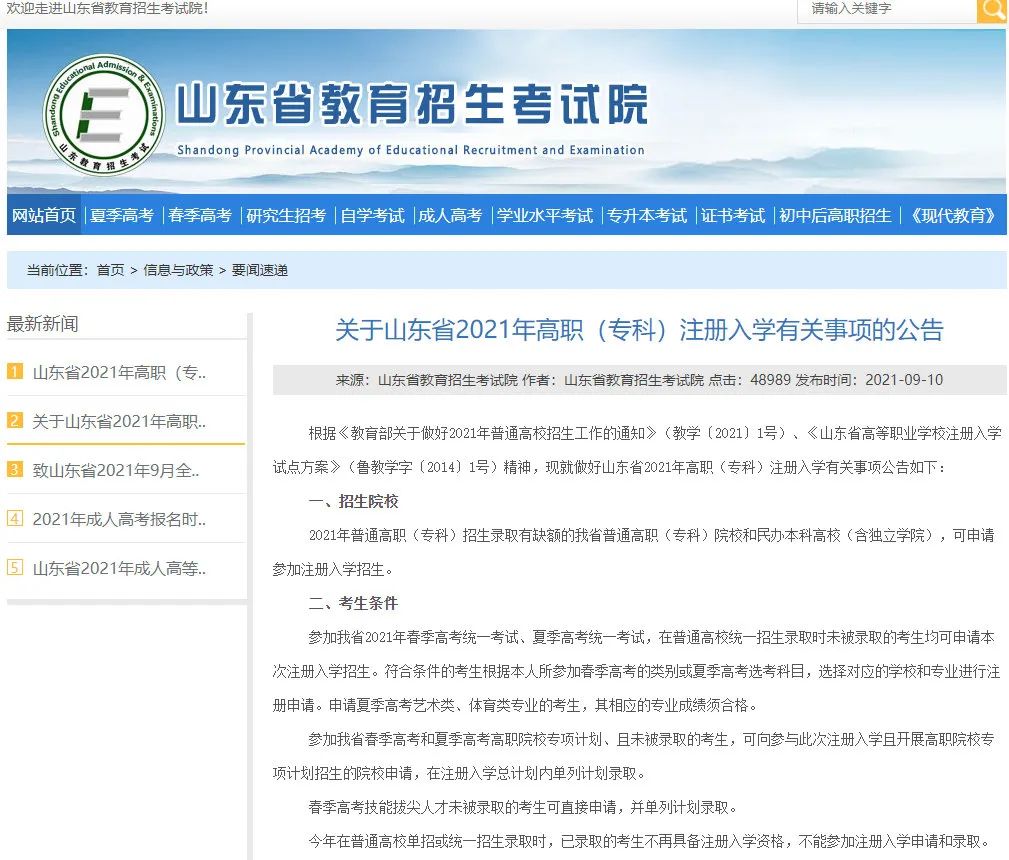Open the 证书考试 nav item
1009x860 pixels.
[x=733, y=215]
